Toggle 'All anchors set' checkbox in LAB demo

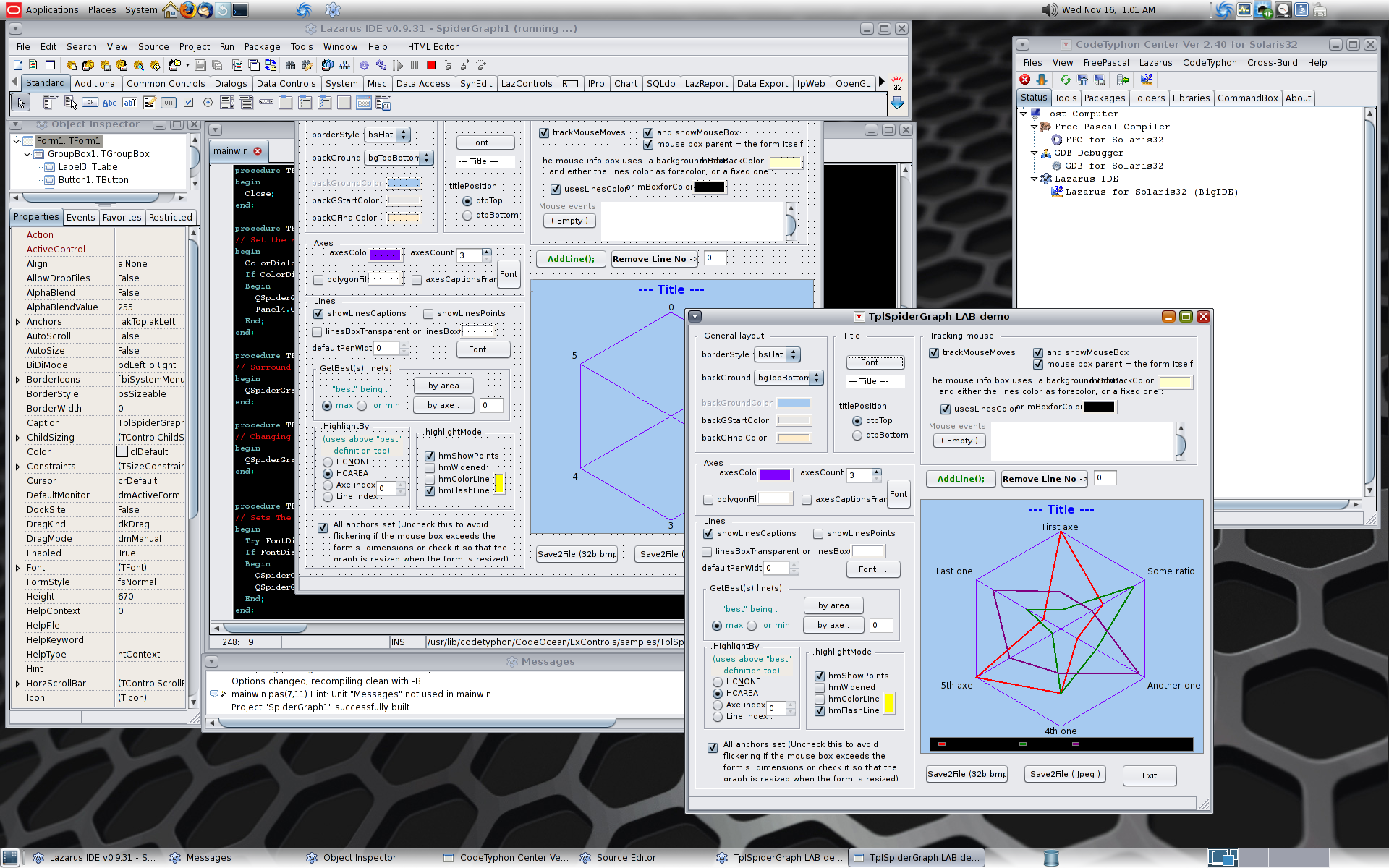coord(713,748)
